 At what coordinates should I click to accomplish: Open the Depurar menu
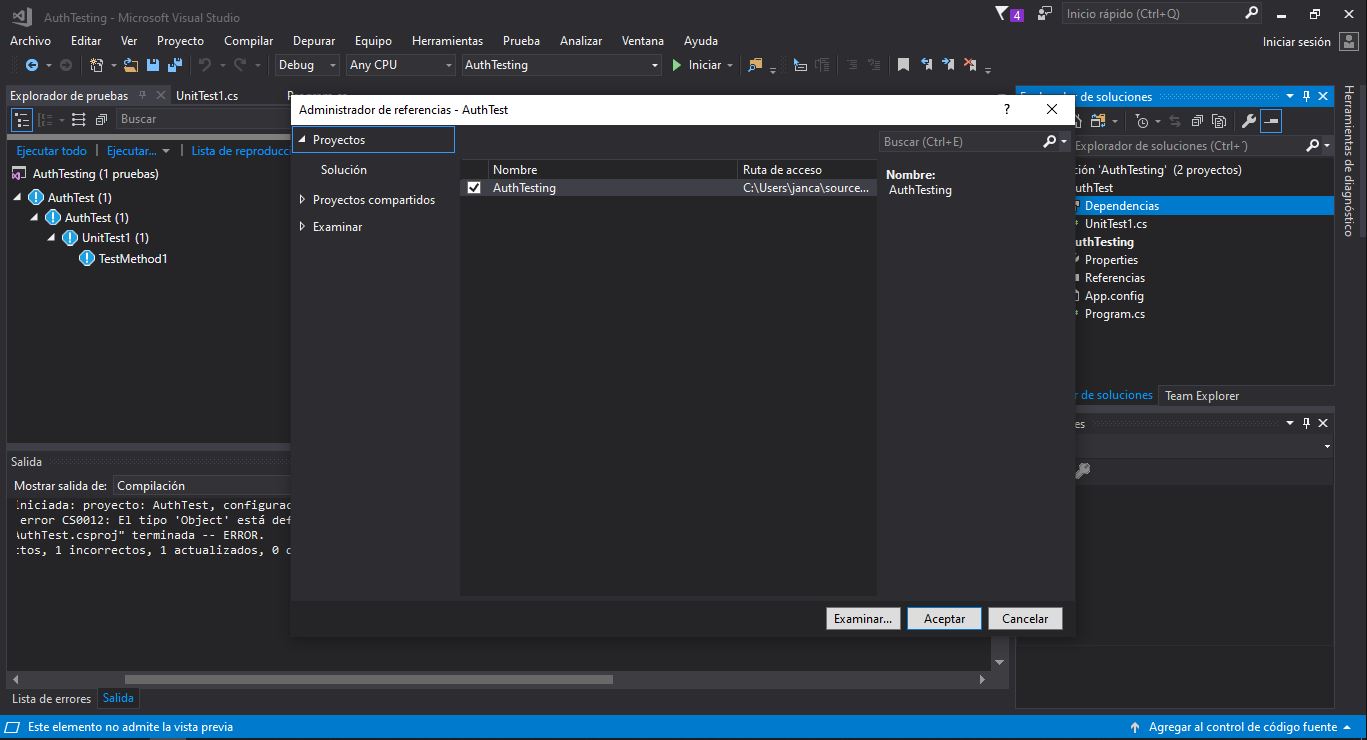[314, 41]
